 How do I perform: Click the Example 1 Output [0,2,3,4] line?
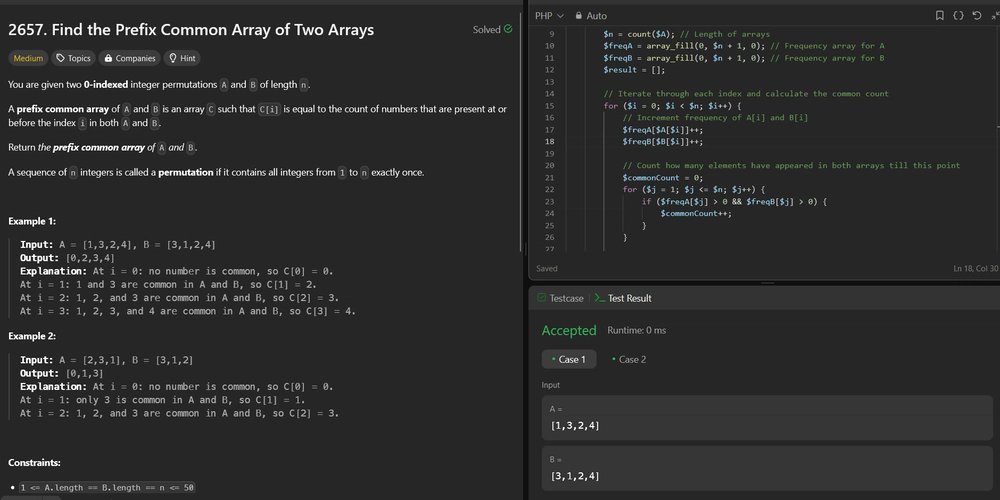click(x=67, y=258)
